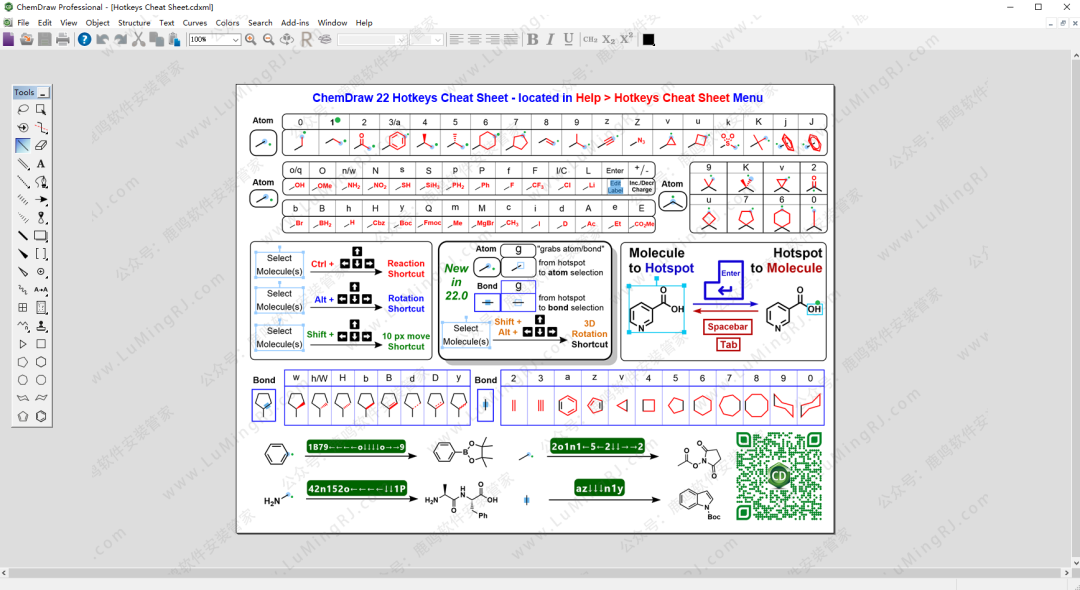Viewport: 1080px width, 590px height.
Task: Toggle Italic text formatting
Action: pos(550,39)
